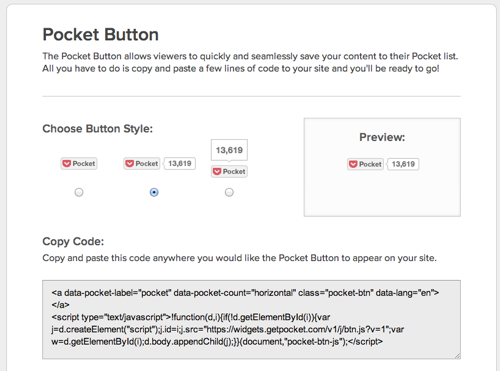Click the data-pocket-label anchor line in code
500x371 pixels.
click(x=245, y=293)
